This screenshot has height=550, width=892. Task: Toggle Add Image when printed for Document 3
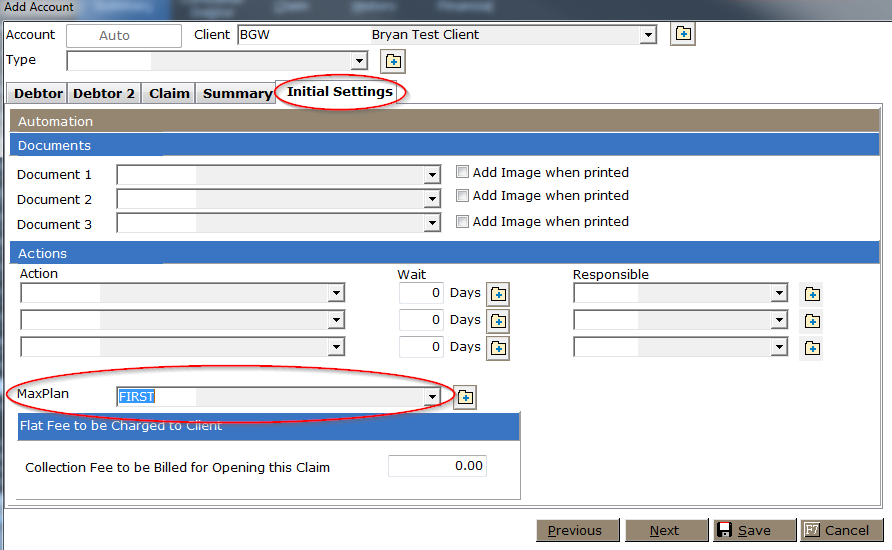pos(462,222)
